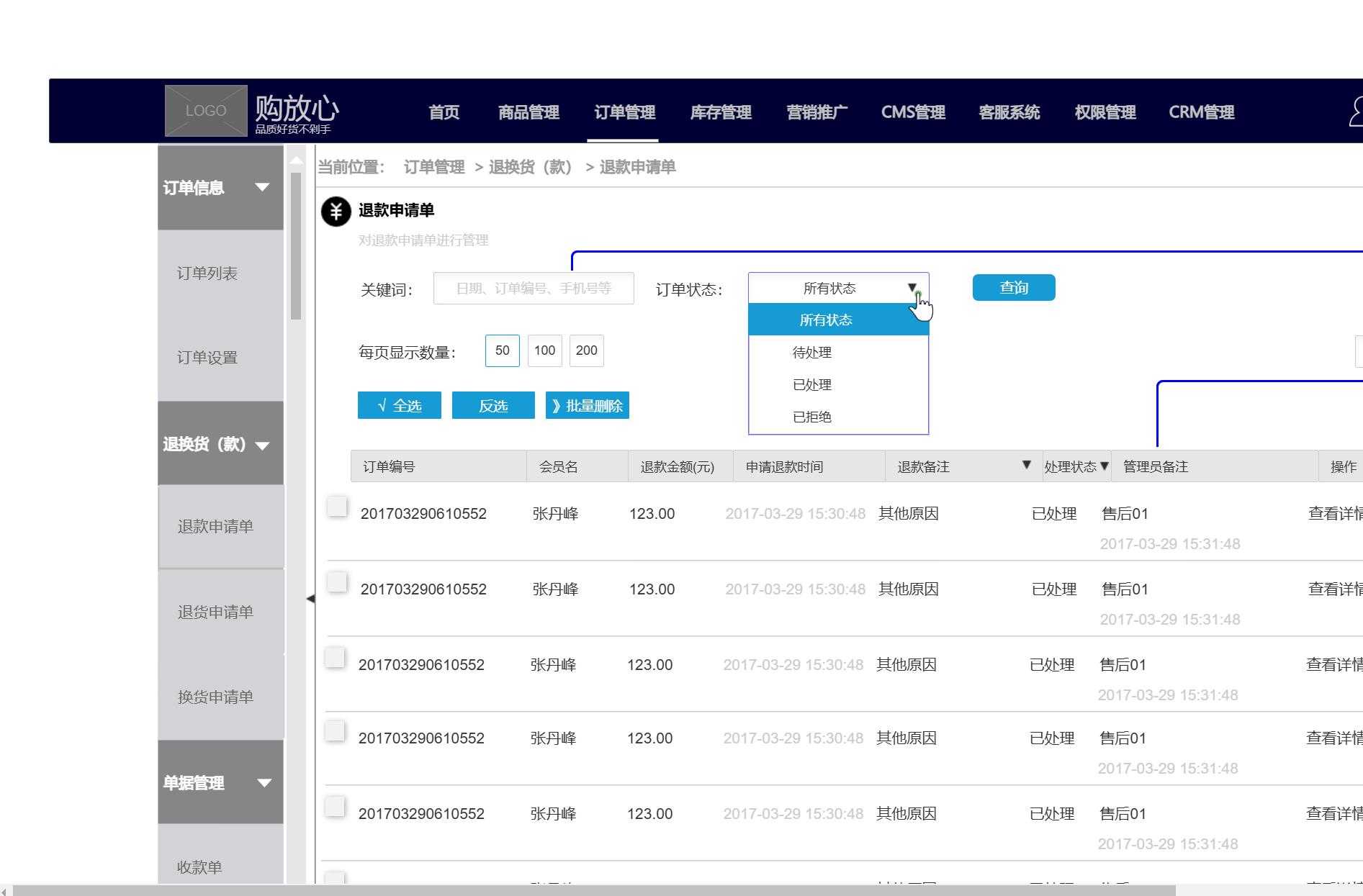Select 待处理 from the status dropdown
1363x896 pixels.
coord(811,352)
